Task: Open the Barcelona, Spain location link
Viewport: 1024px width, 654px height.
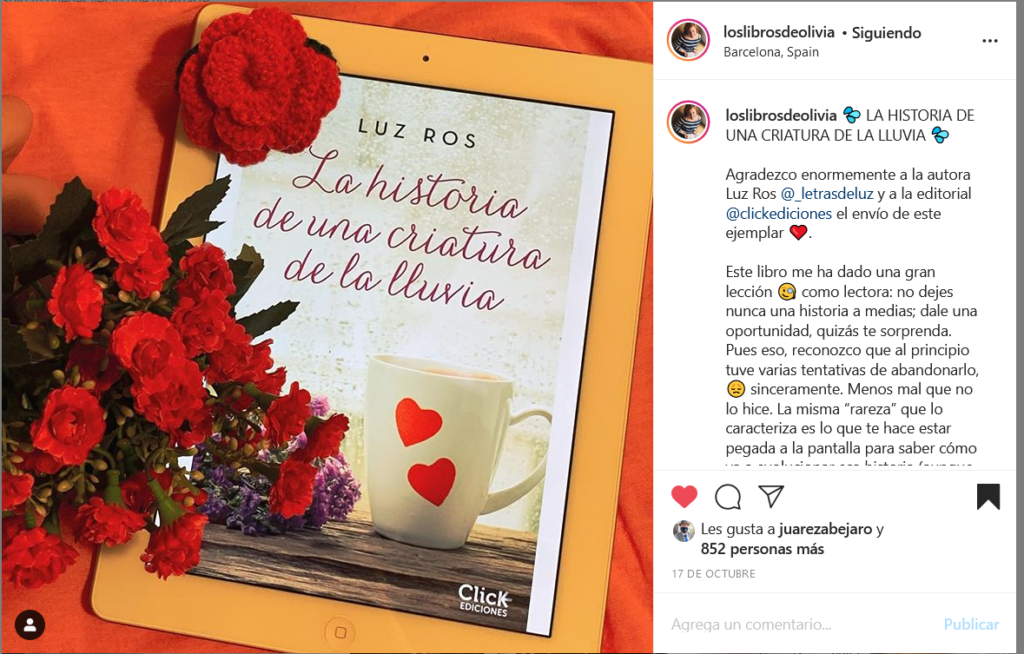Action: click(x=771, y=52)
